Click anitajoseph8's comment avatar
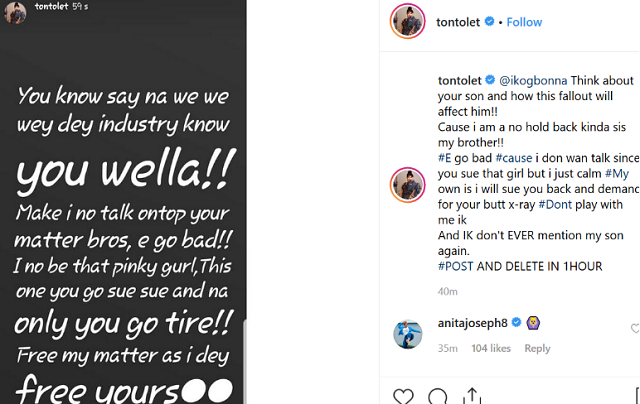640x404 pixels. click(408, 334)
